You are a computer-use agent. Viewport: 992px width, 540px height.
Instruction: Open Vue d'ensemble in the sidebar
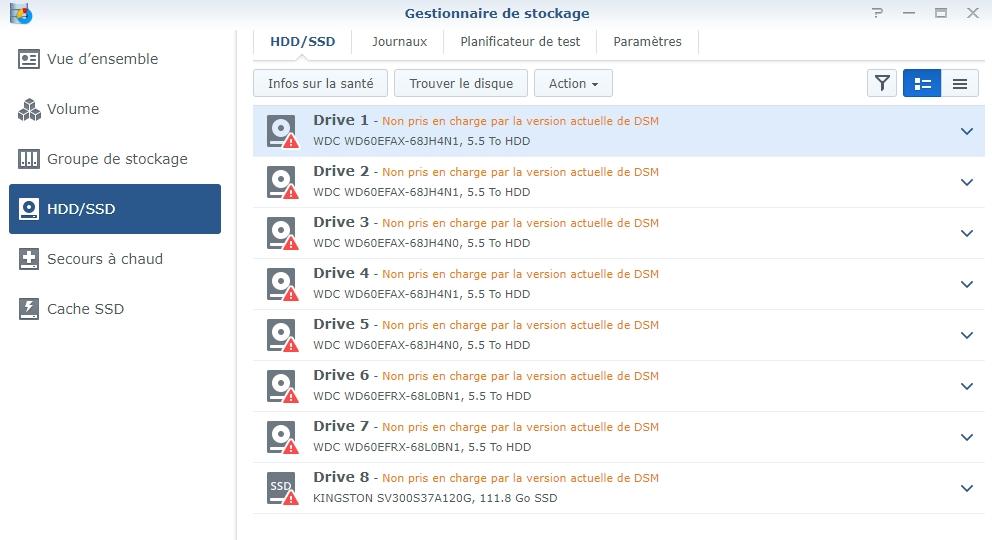89,59
